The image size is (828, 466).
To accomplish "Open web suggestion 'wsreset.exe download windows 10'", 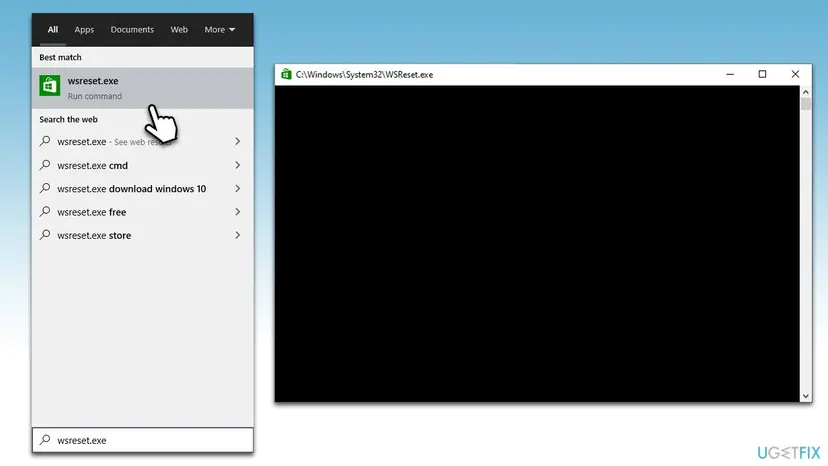I will pyautogui.click(x=143, y=189).
